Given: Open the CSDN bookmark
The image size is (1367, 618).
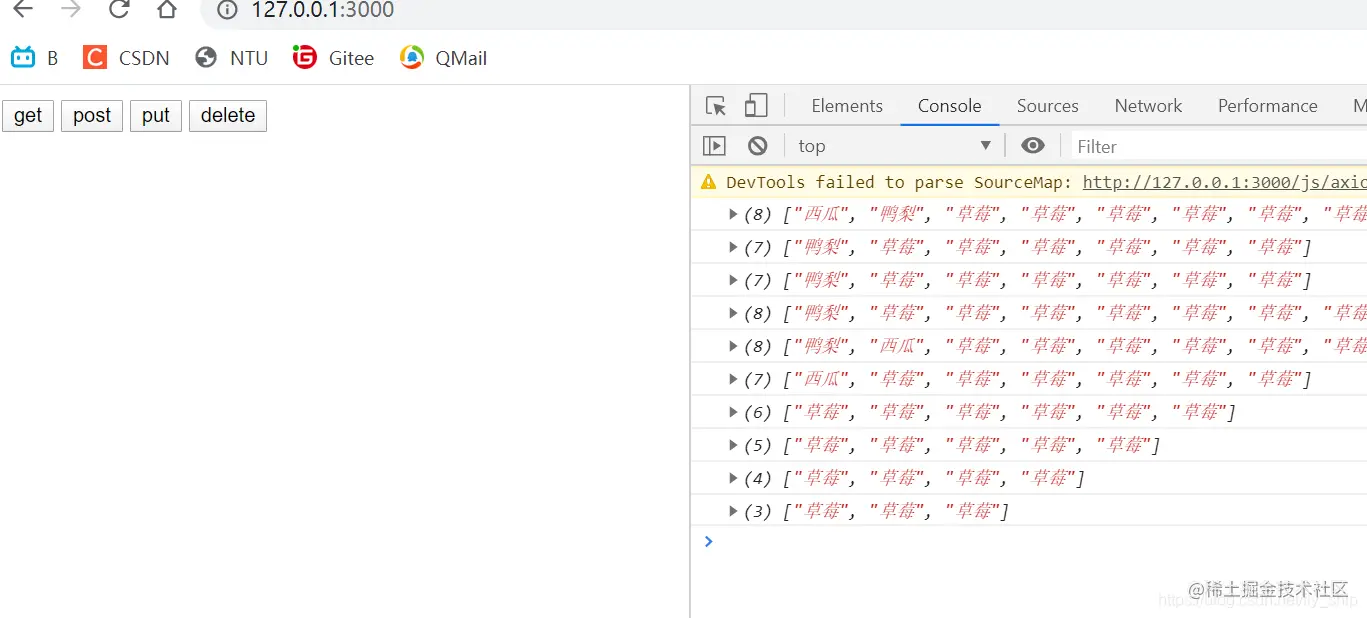Looking at the screenshot, I should click(x=127, y=58).
